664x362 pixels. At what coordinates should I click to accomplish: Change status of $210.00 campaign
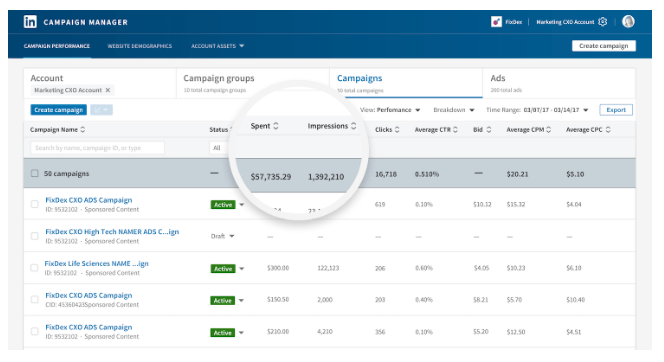point(241,332)
